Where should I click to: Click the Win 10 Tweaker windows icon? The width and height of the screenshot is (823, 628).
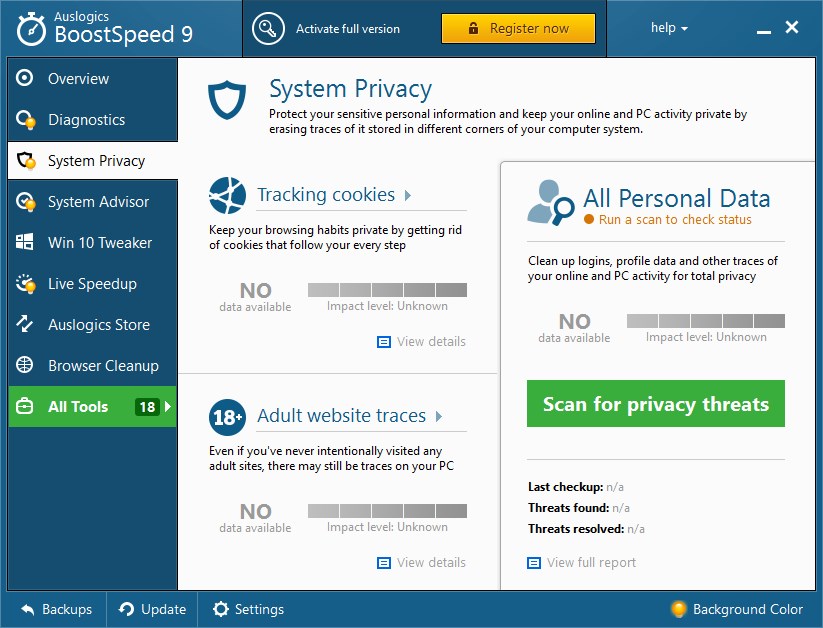24,242
